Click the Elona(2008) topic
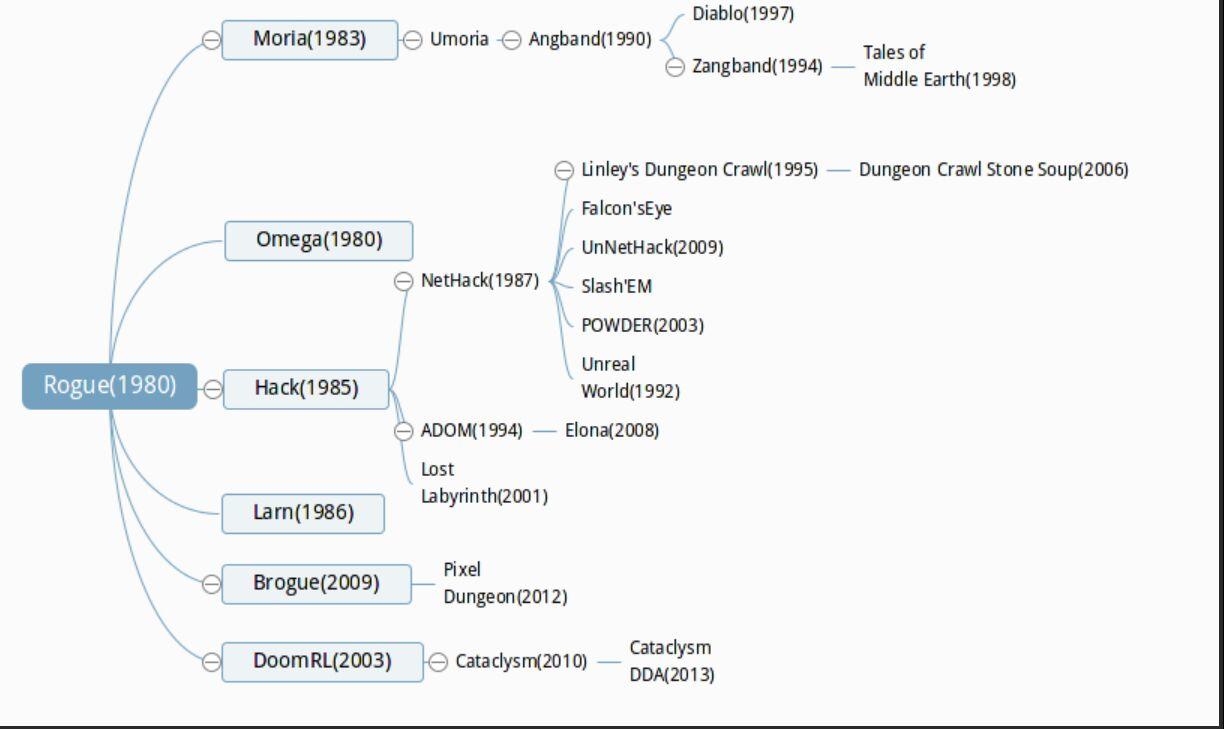This screenshot has height=729, width=1224. tap(612, 431)
